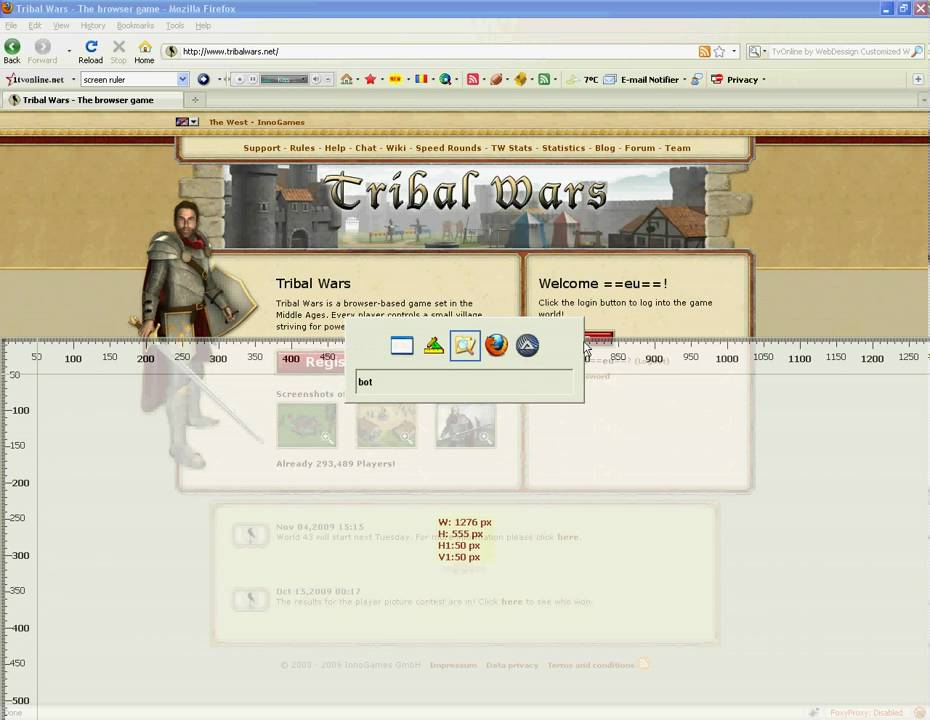
Task: Click the TvOnline web search field
Action: (x=839, y=52)
